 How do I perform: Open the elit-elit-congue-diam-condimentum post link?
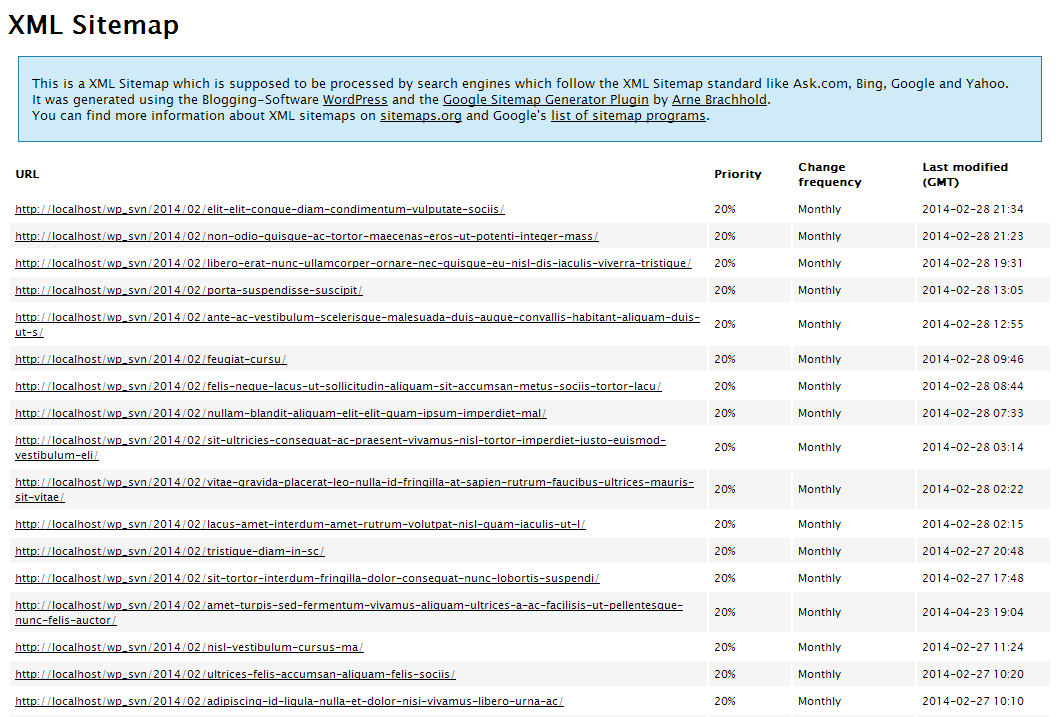[258, 209]
